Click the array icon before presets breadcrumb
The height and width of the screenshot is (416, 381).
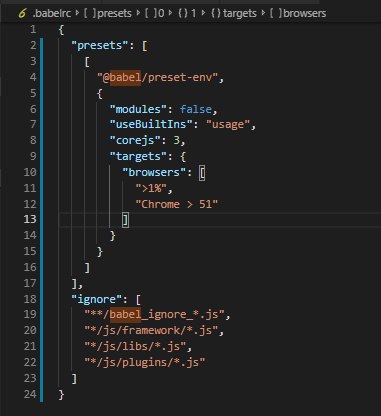90,13
